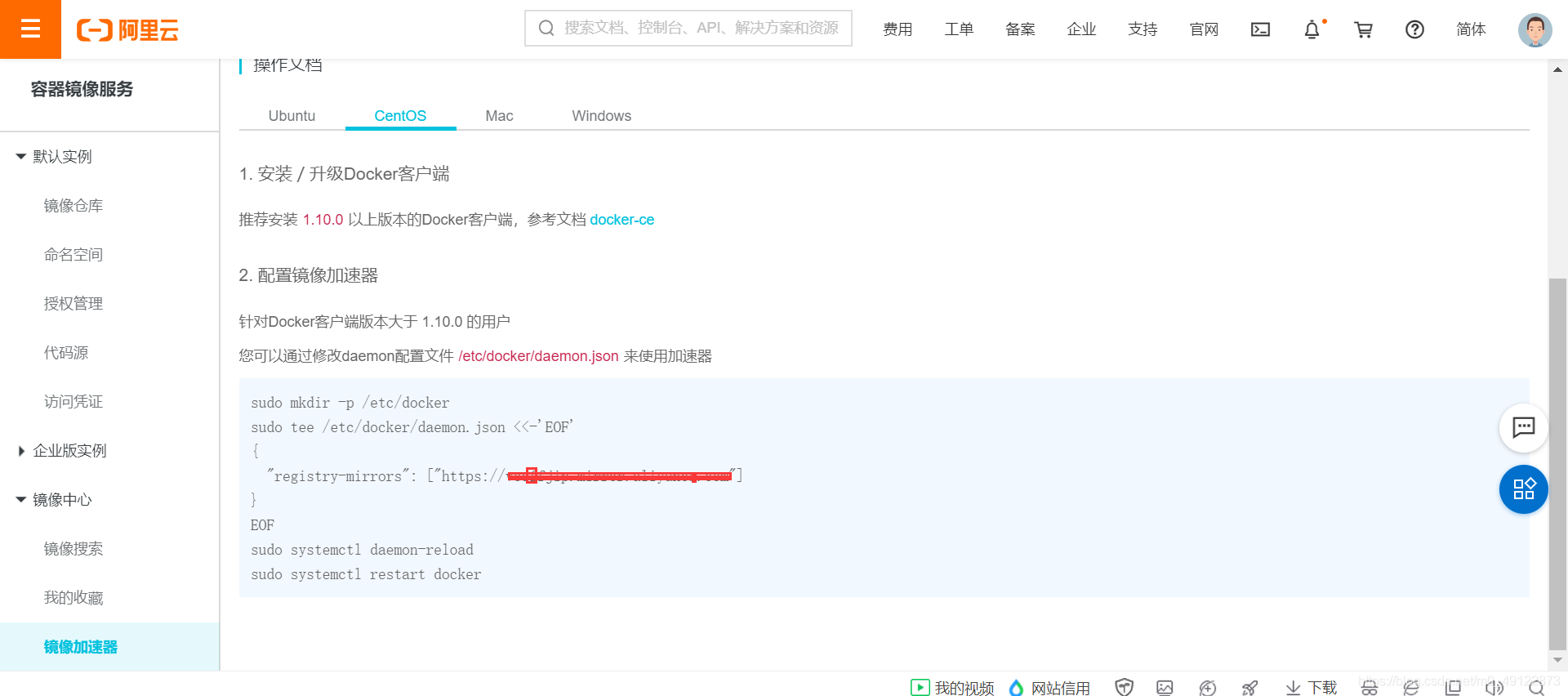The width and height of the screenshot is (1568, 696).
Task: Switch to the Windows tab
Action: (601, 116)
